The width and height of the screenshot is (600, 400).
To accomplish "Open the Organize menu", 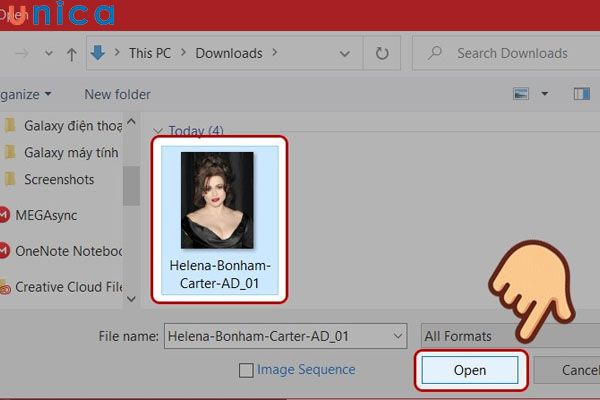I will point(25,94).
